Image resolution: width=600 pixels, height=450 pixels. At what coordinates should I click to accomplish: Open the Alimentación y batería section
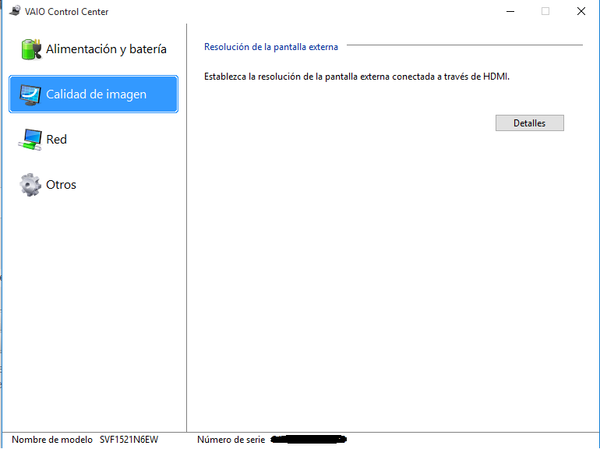(106, 49)
